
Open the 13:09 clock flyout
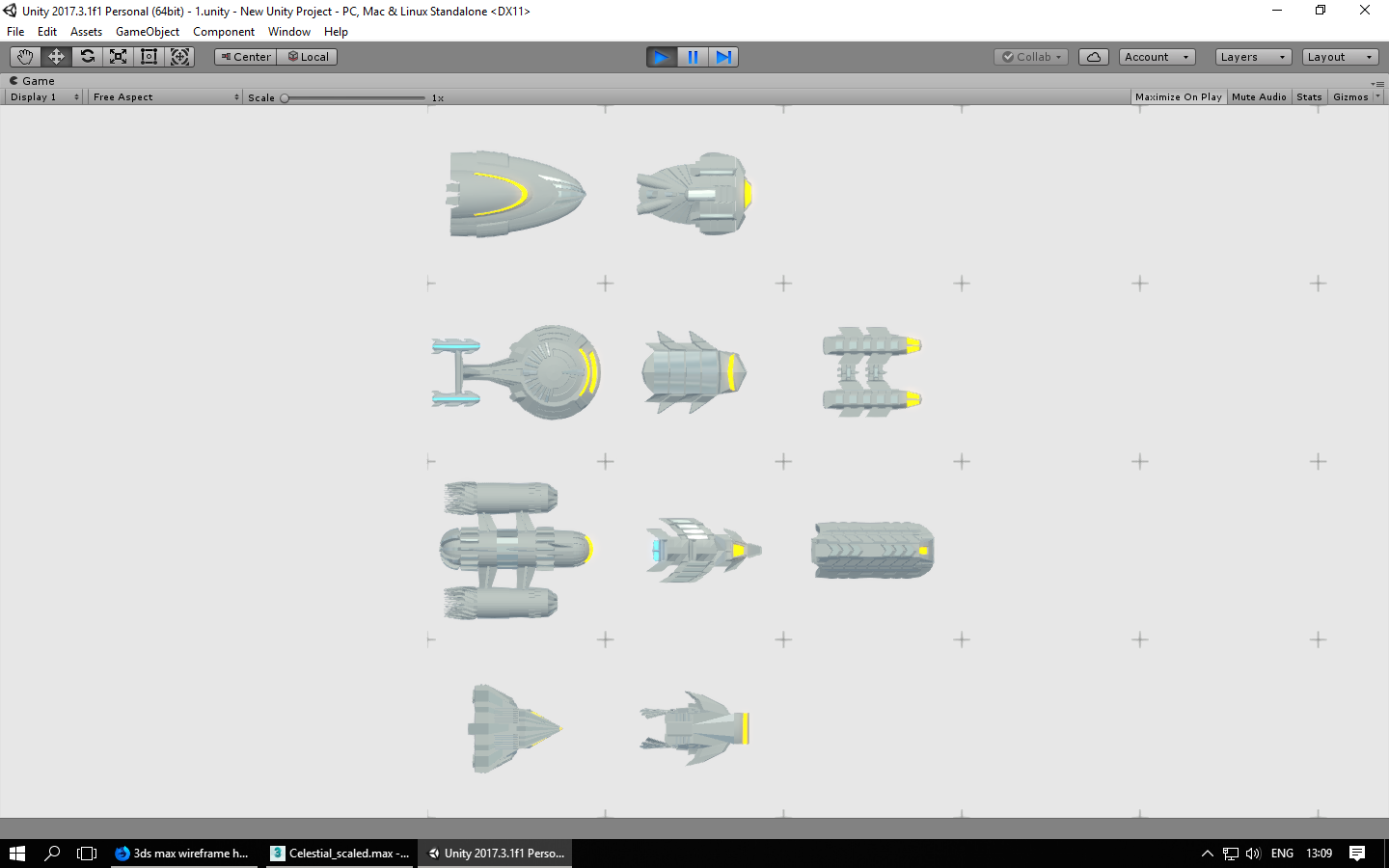coord(1319,854)
